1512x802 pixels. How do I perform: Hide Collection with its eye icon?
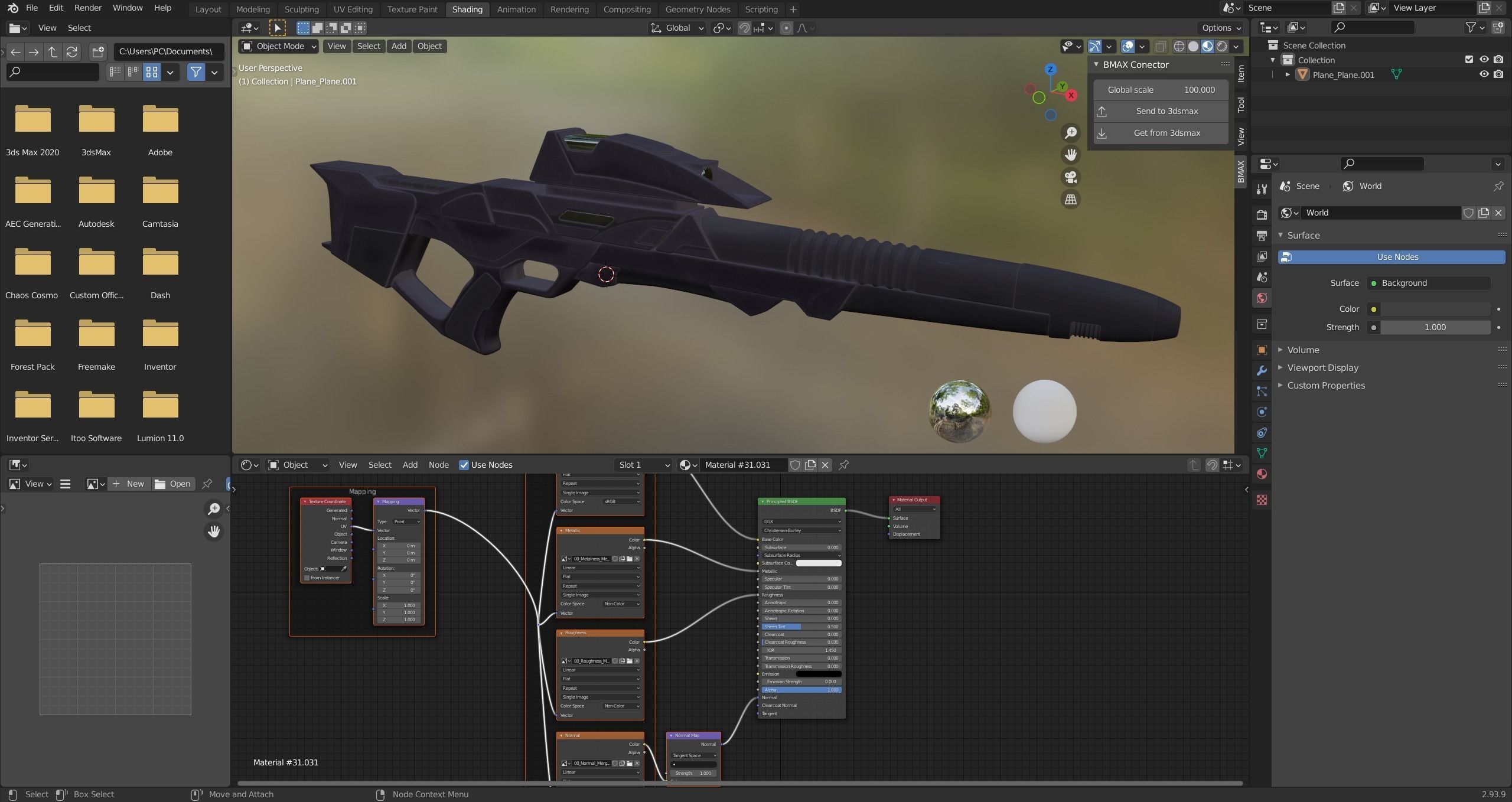1484,60
